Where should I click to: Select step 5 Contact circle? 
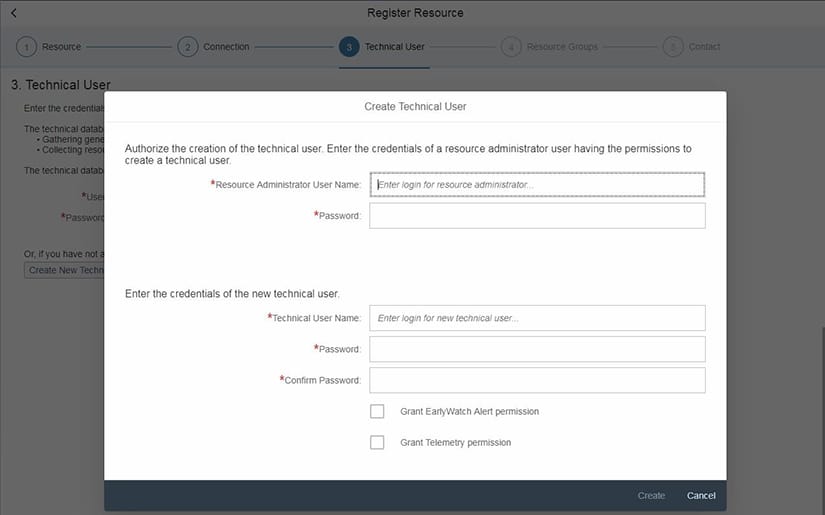point(673,47)
